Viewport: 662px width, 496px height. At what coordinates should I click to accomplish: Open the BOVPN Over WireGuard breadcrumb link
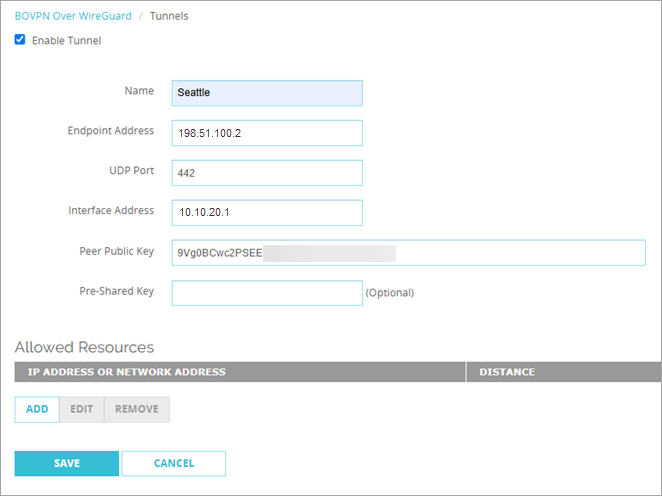tap(73, 16)
